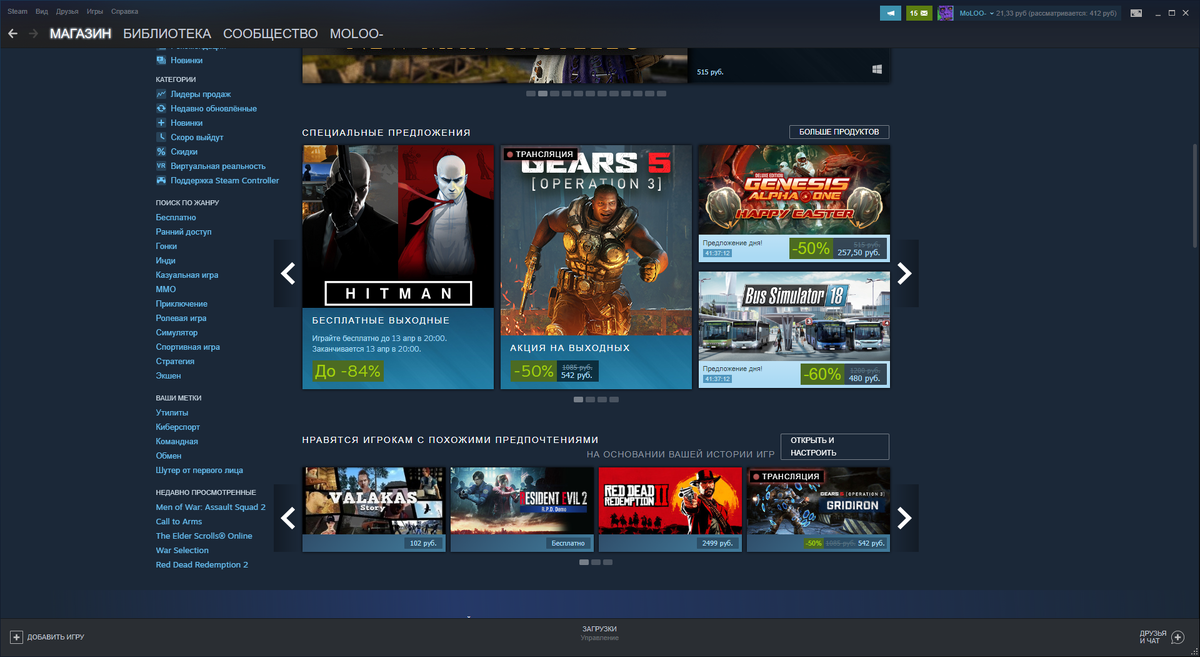Click the VR icon beside Виртуальная реальность

(x=161, y=166)
